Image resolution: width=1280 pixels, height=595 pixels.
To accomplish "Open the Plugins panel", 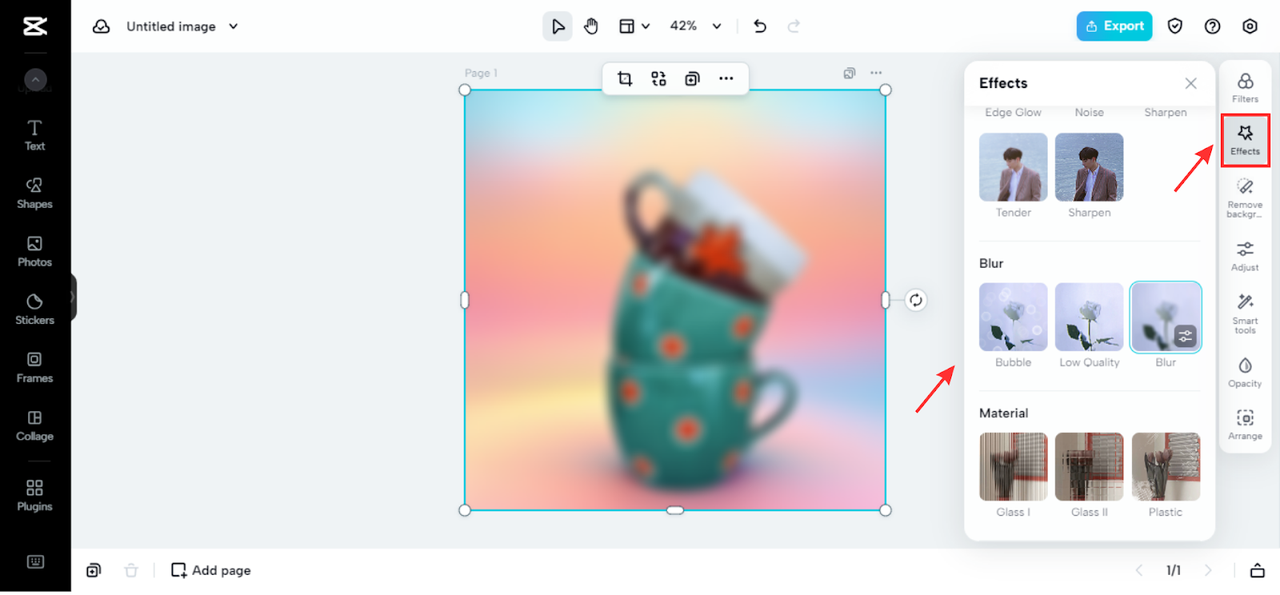I will coord(35,495).
